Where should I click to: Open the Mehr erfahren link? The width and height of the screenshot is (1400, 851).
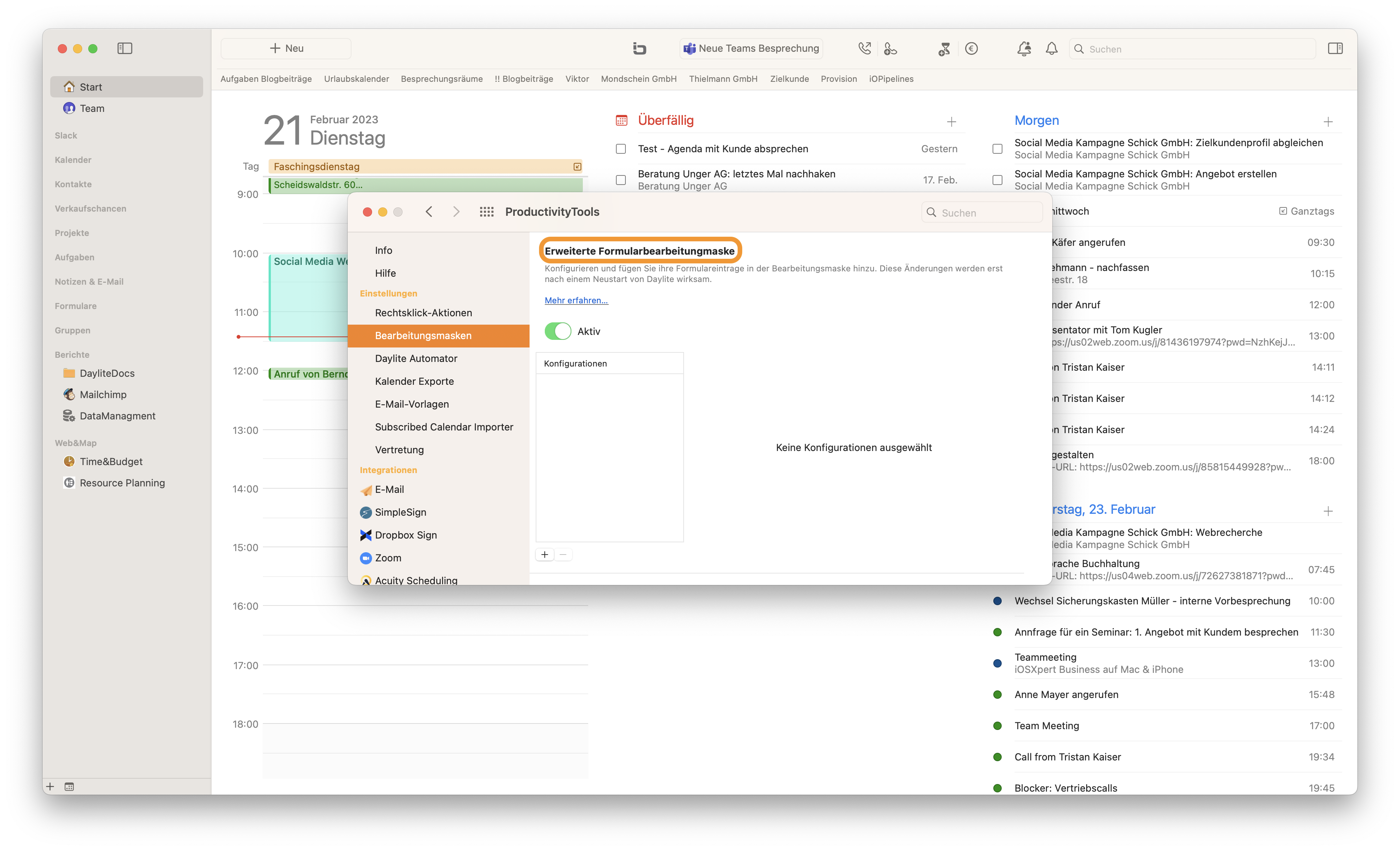point(576,300)
